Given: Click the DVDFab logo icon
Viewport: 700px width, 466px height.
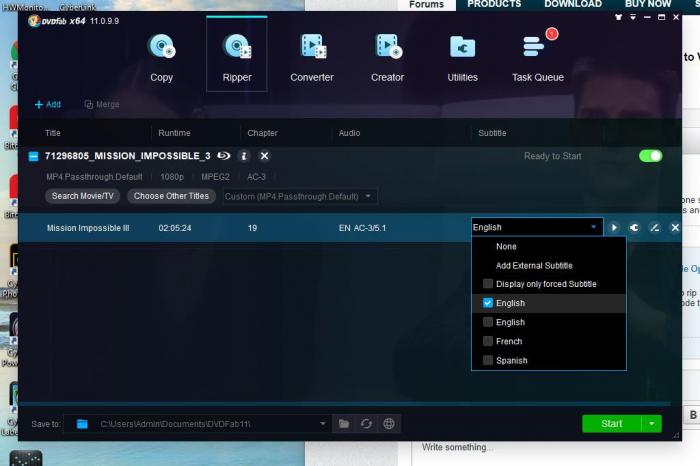Looking at the screenshot, I should [33, 21].
